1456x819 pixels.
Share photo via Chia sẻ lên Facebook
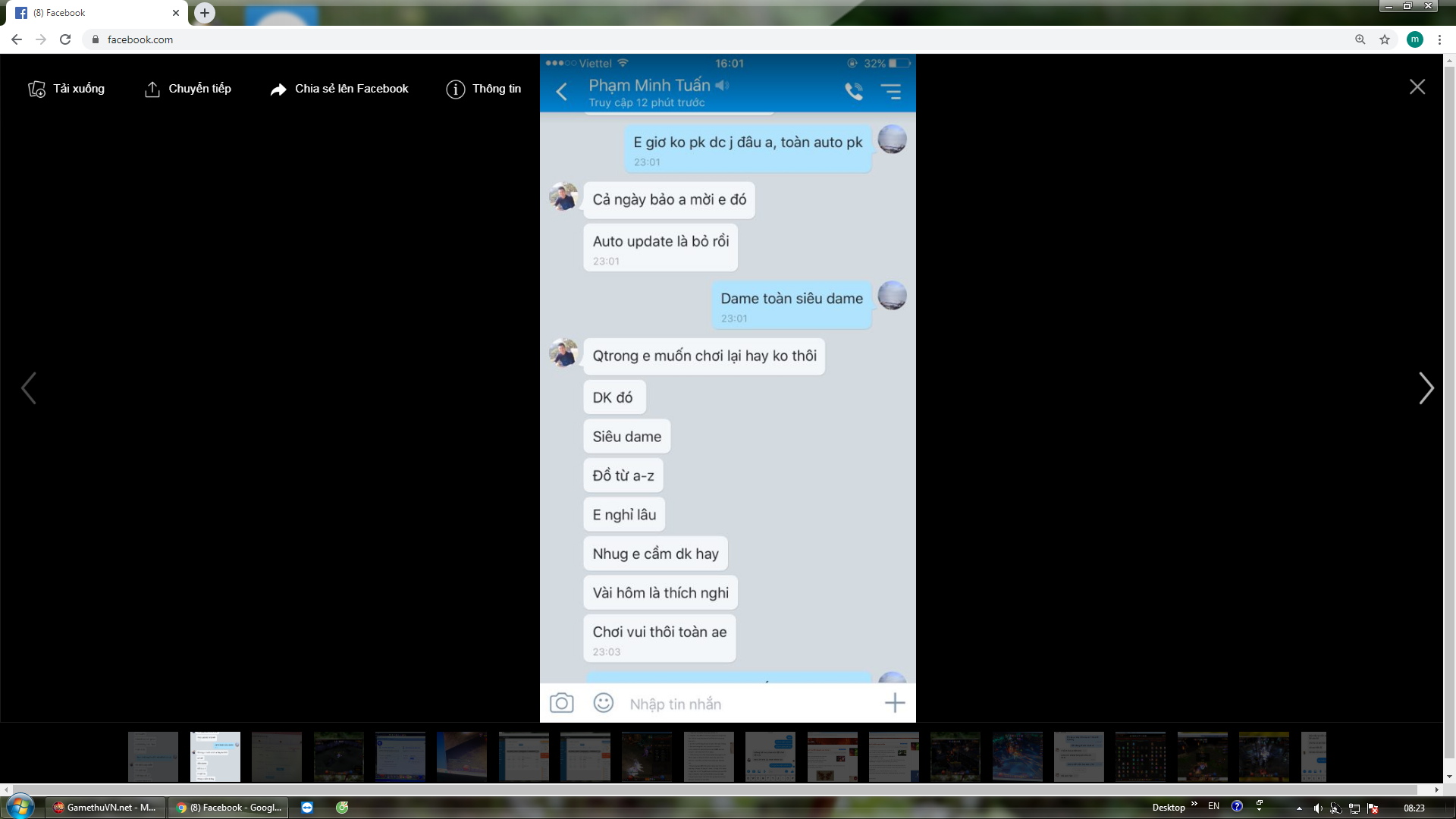pos(340,89)
